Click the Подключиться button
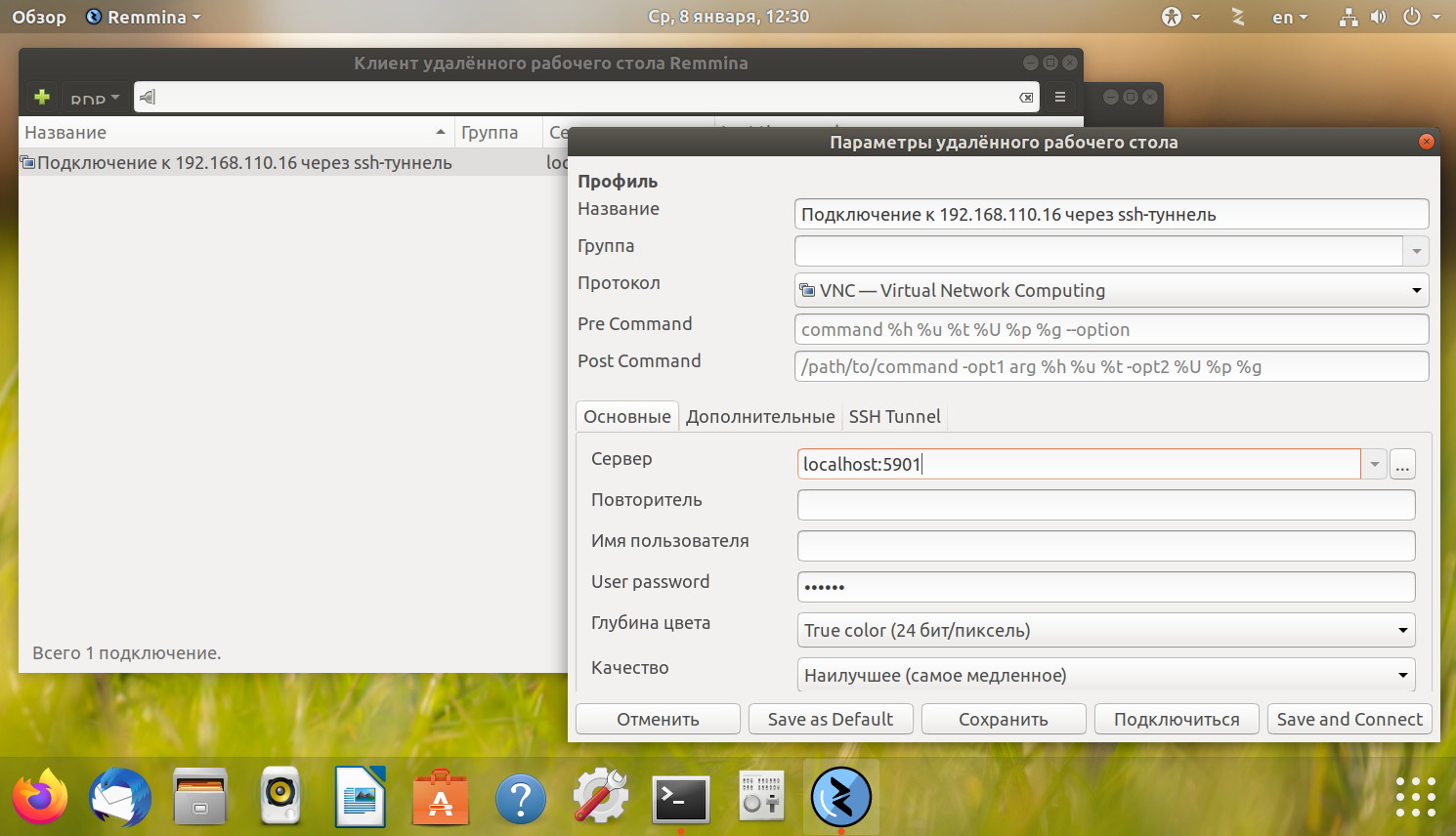 pyautogui.click(x=1177, y=719)
